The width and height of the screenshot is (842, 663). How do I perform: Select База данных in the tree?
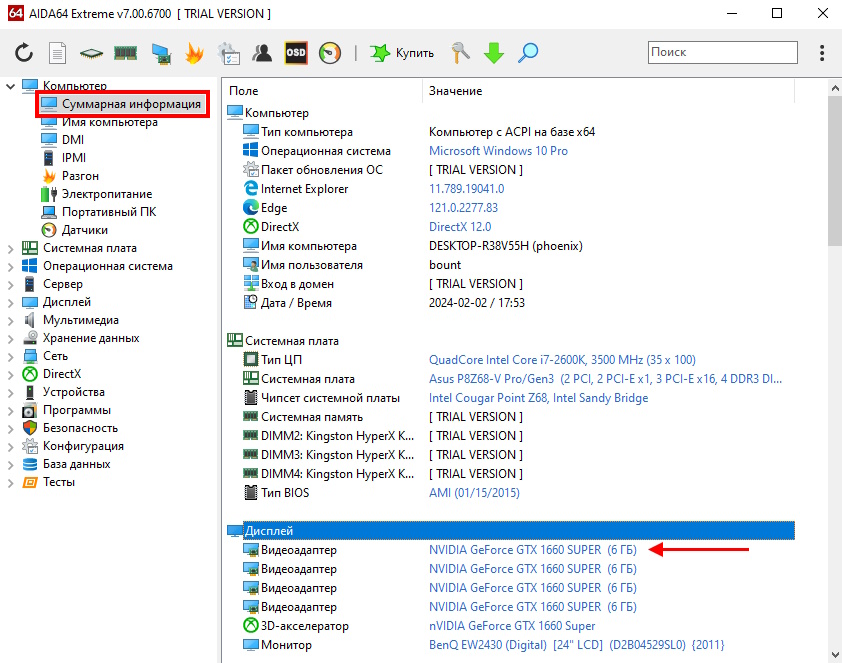(76, 464)
